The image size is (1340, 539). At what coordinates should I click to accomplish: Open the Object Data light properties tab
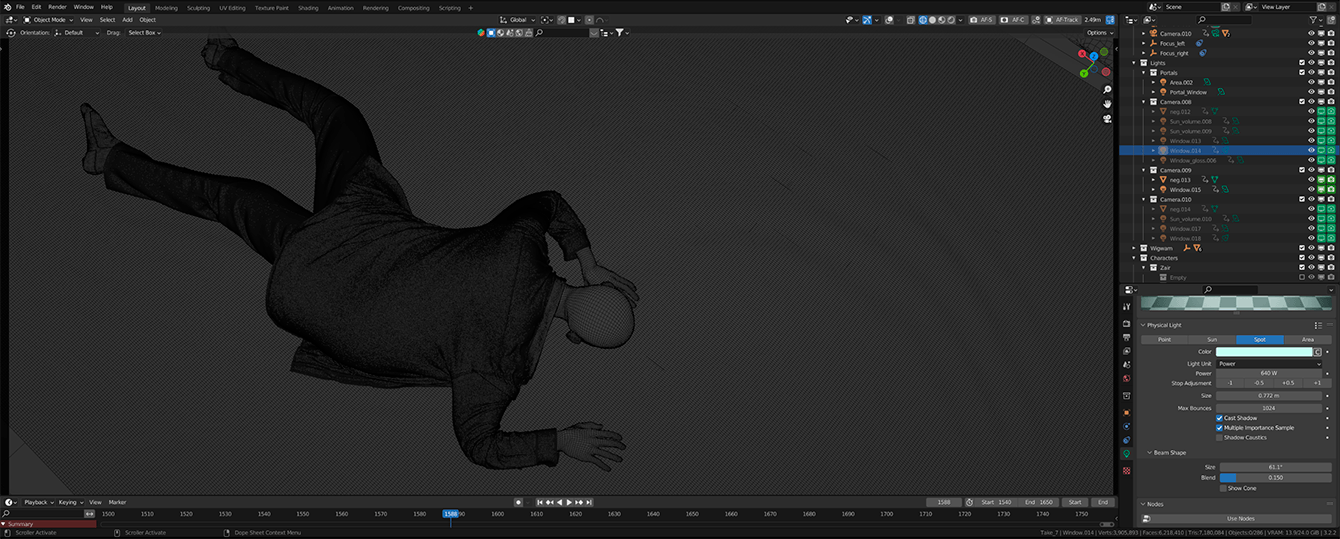tap(1127, 454)
